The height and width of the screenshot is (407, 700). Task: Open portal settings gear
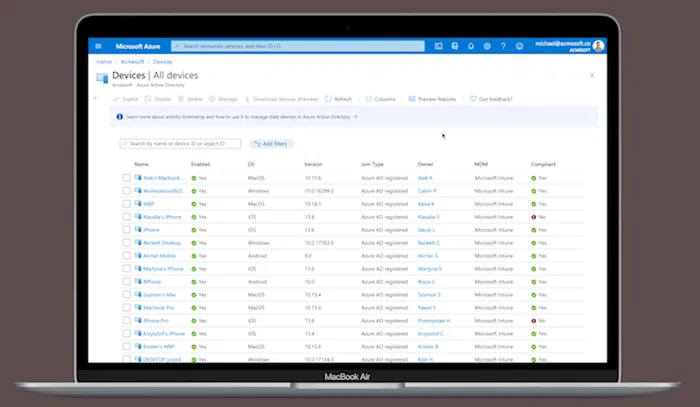pyautogui.click(x=487, y=46)
